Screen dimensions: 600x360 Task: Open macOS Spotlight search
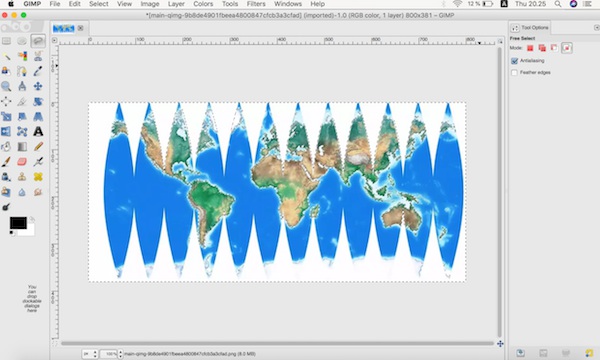coord(558,4)
